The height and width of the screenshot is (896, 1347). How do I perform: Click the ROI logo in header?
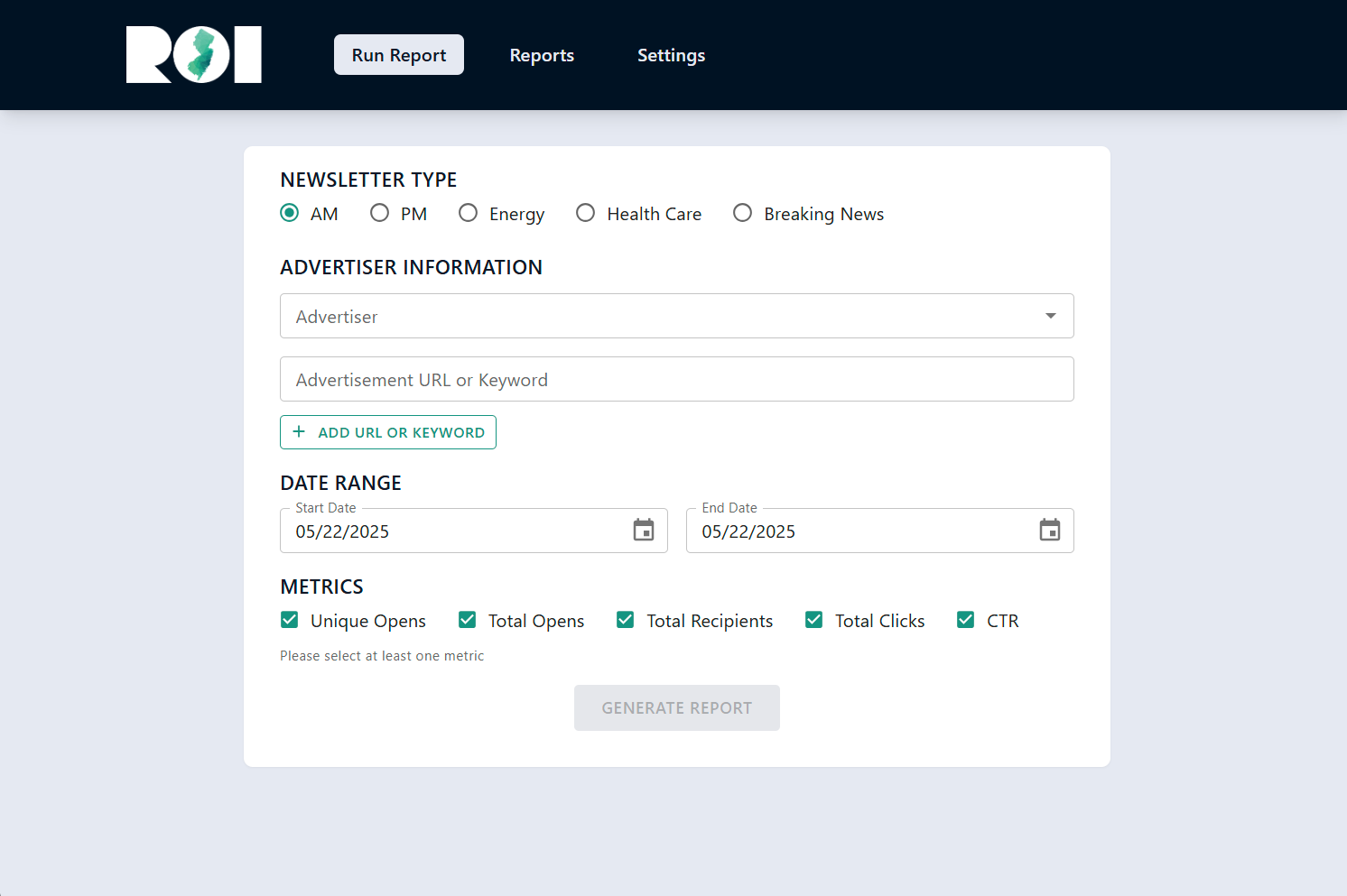click(x=194, y=55)
